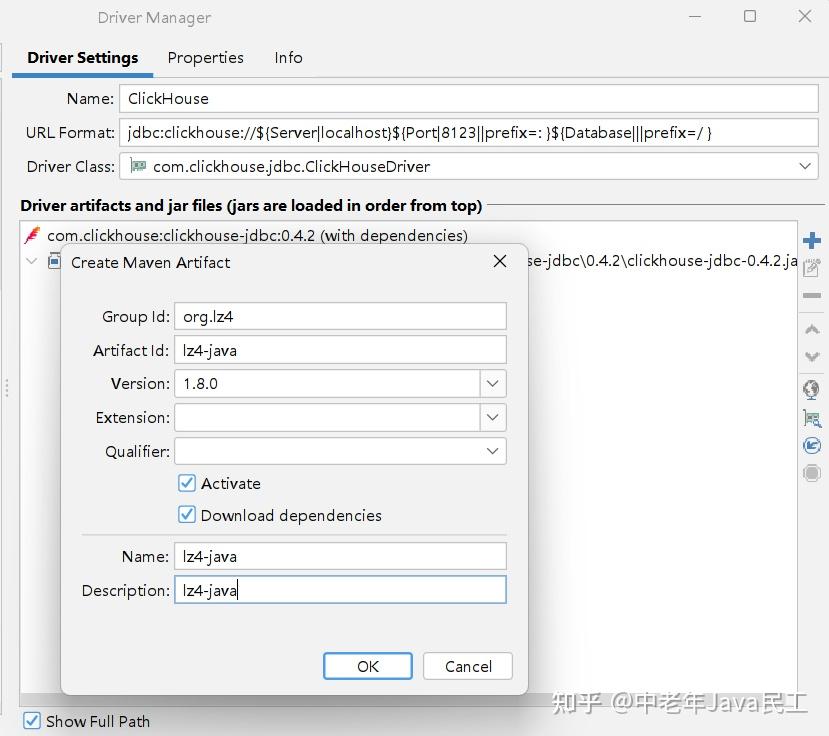Add a new driver artifact with the plus icon
This screenshot has width=829, height=736.
point(811,240)
